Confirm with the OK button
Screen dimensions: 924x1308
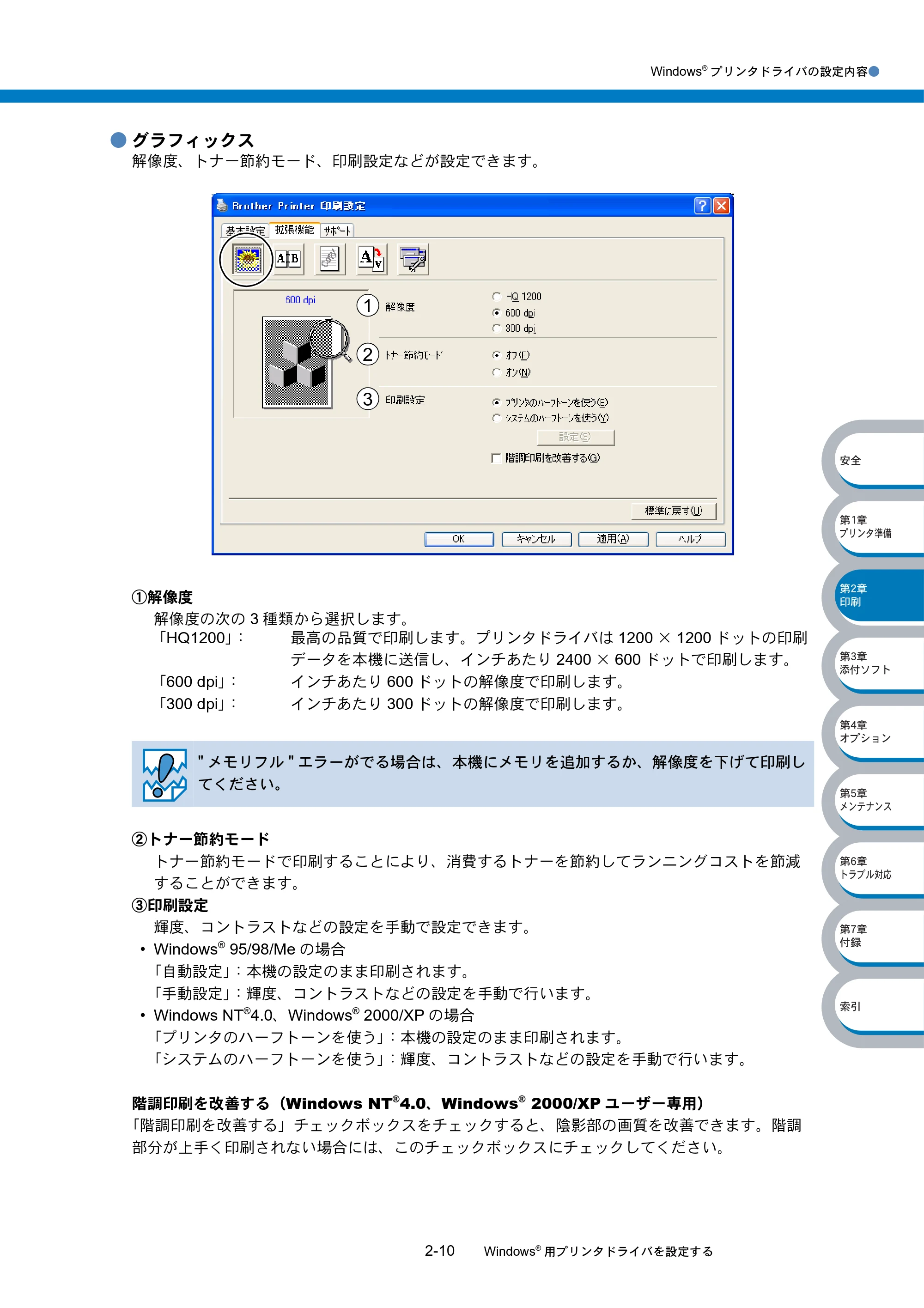(459, 539)
